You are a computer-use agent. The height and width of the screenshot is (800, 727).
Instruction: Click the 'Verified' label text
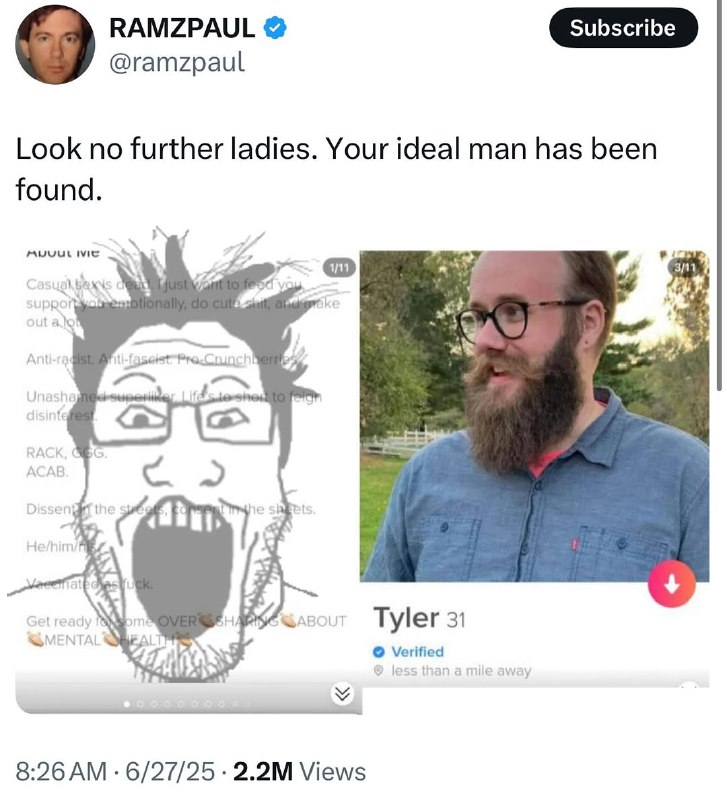tap(417, 652)
